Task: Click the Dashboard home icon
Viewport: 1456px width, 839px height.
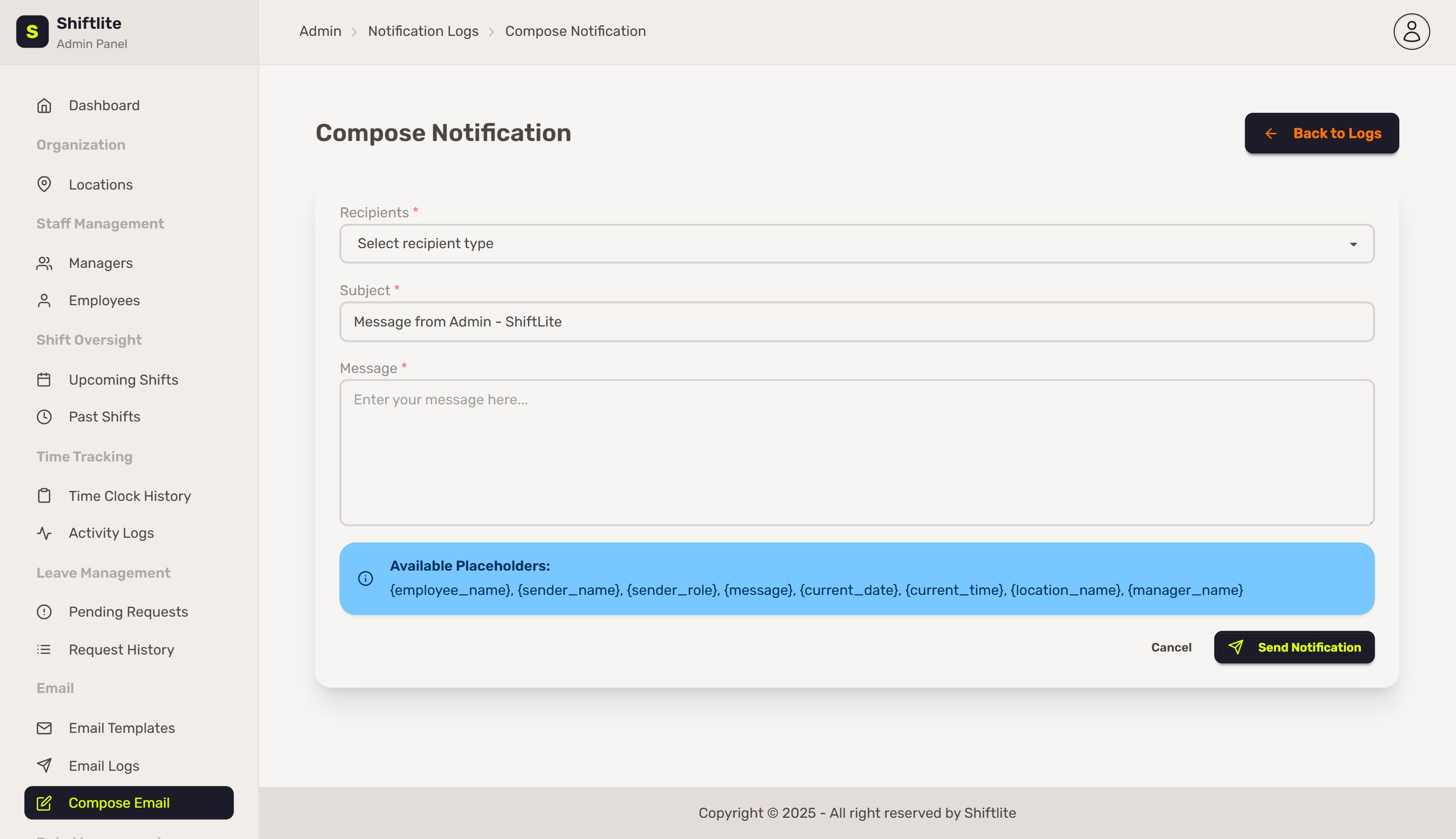Action: 44,106
